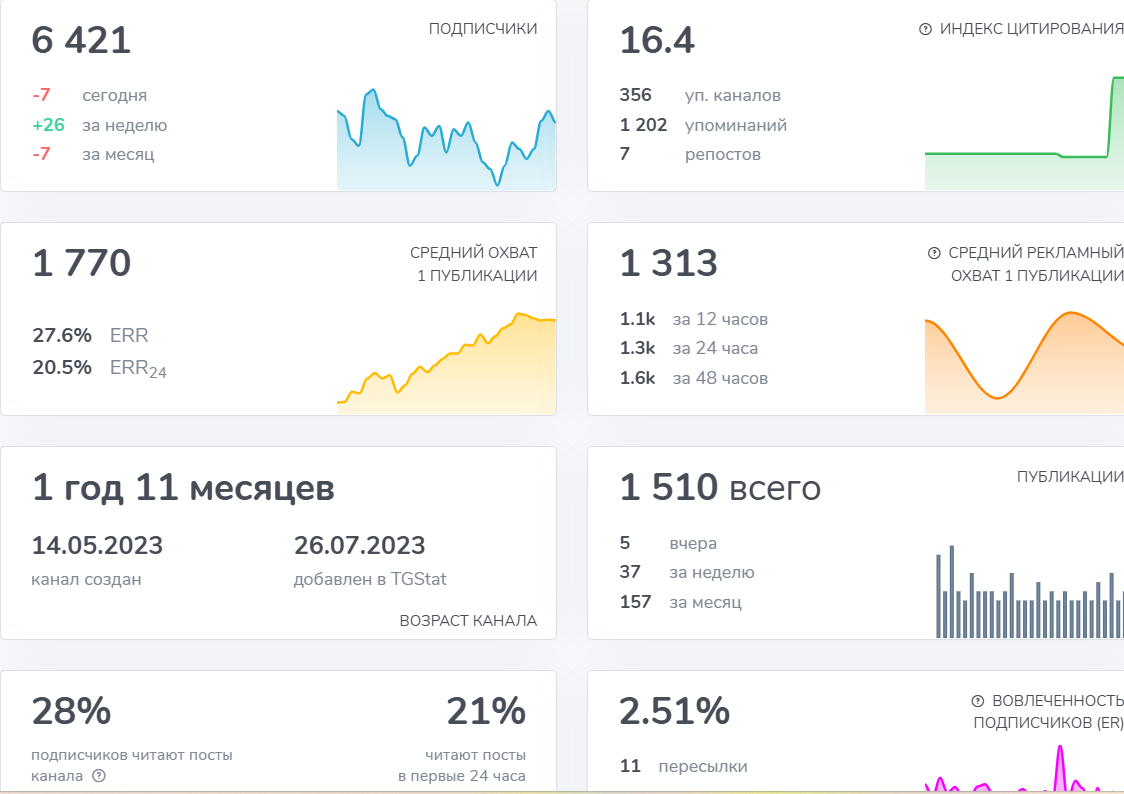Open the blue subscribers line chart
The image size is (1124, 794).
pos(446,140)
